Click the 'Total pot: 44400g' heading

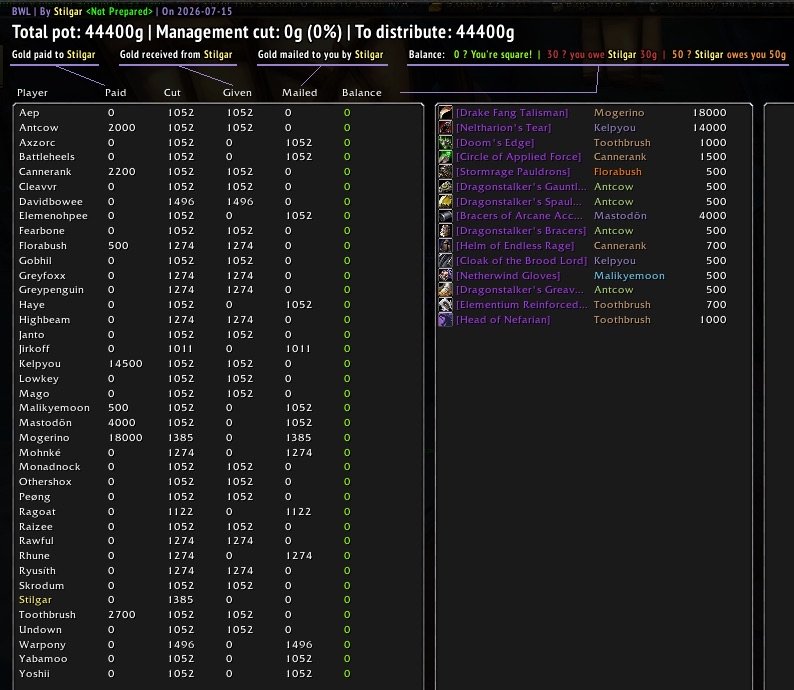(x=78, y=32)
